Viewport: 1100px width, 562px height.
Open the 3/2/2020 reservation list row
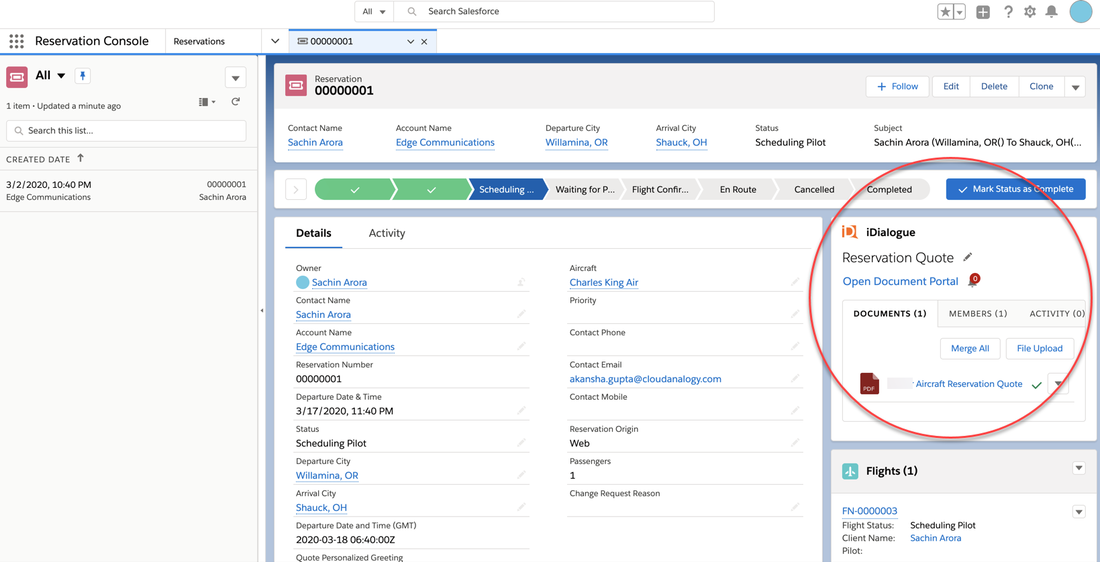coord(126,191)
